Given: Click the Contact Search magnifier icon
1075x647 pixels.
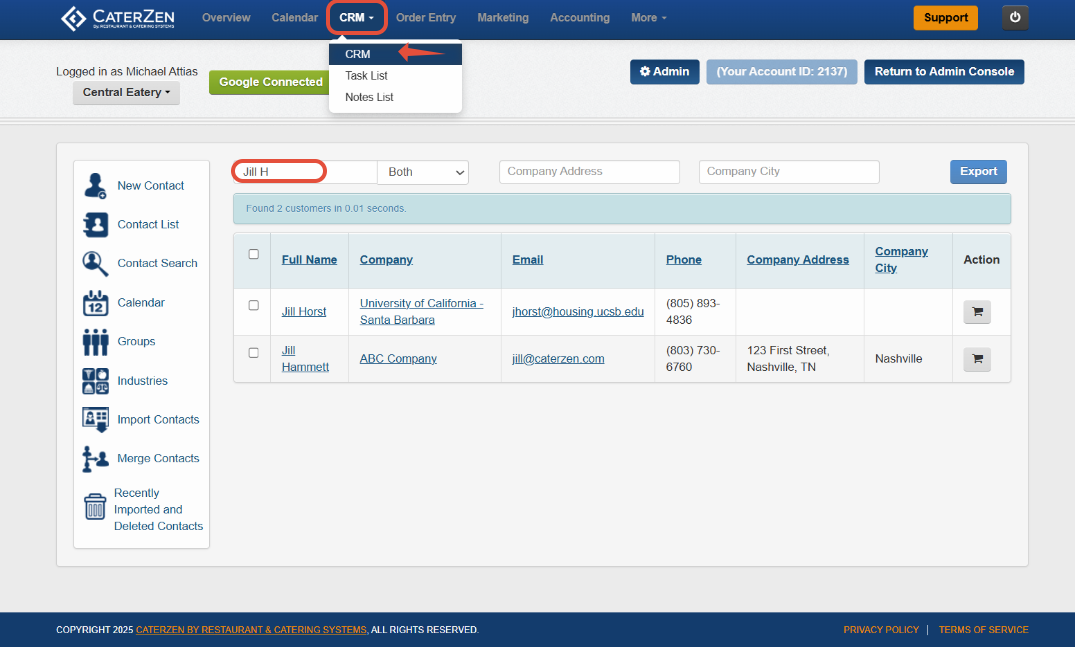Looking at the screenshot, I should pos(95,263).
